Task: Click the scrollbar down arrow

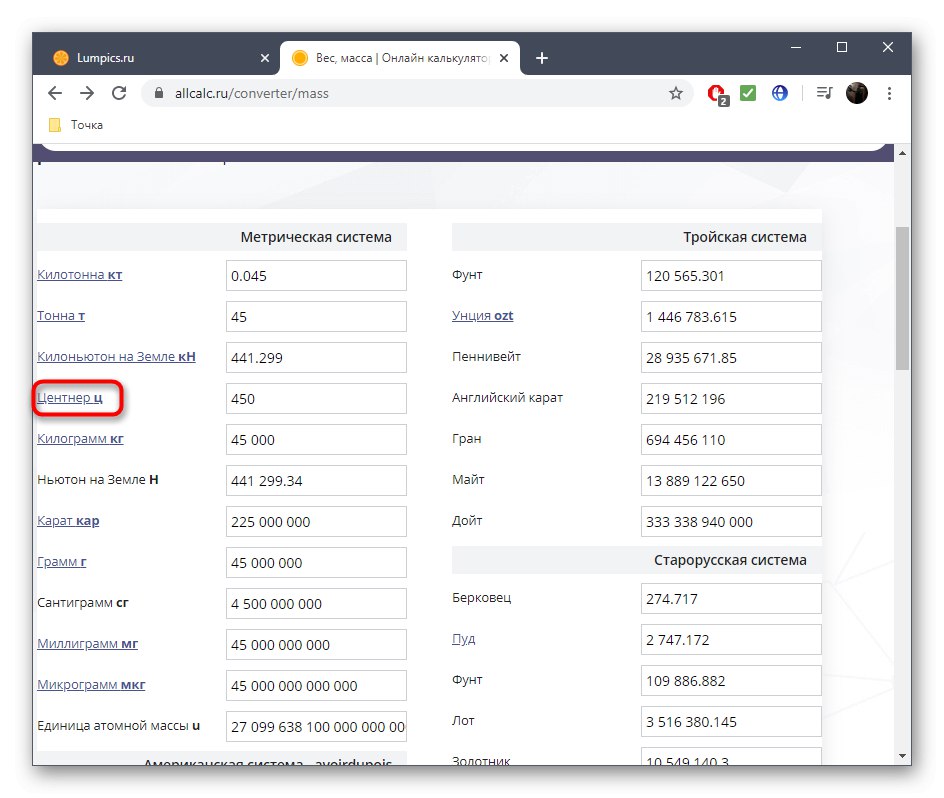Action: click(903, 758)
